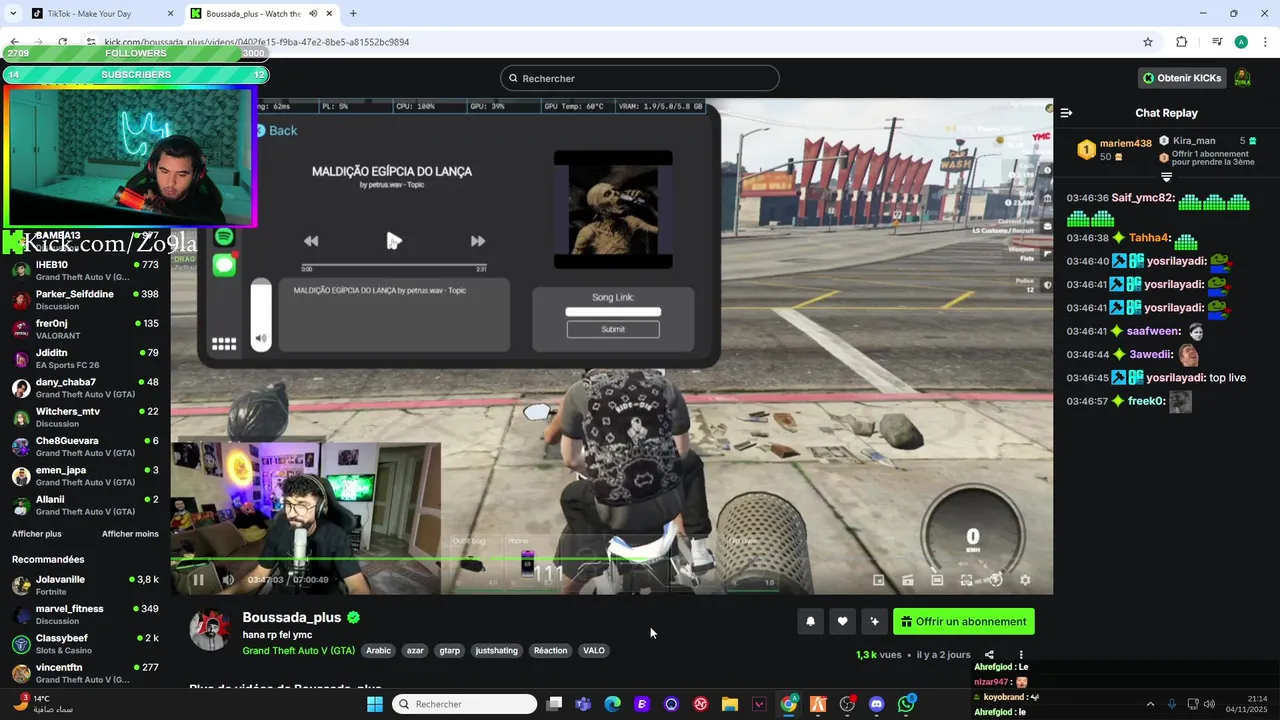Open the VALO tag
Viewport: 1280px width, 720px height.
pyautogui.click(x=594, y=650)
